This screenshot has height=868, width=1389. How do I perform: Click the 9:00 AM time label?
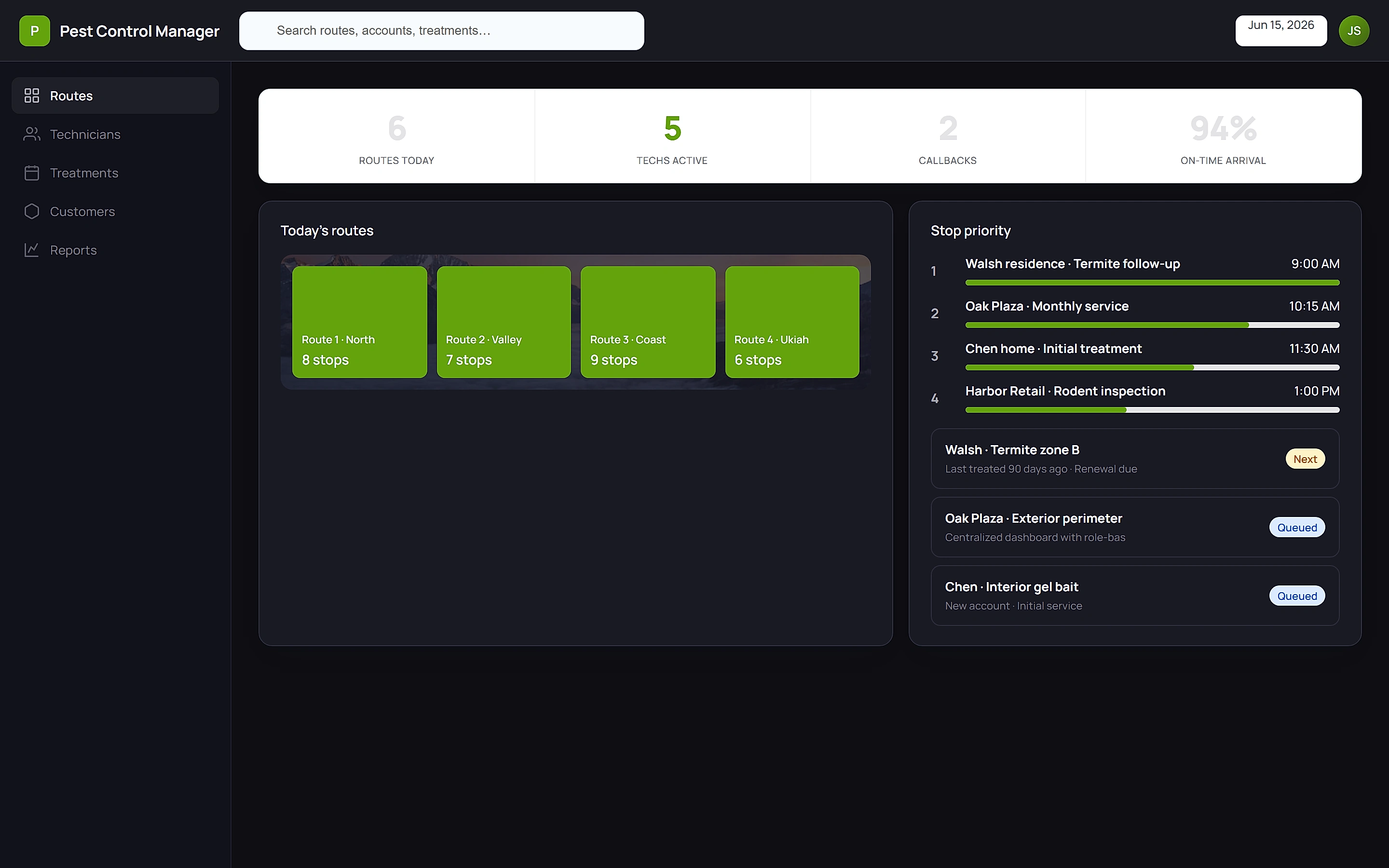pos(1315,264)
